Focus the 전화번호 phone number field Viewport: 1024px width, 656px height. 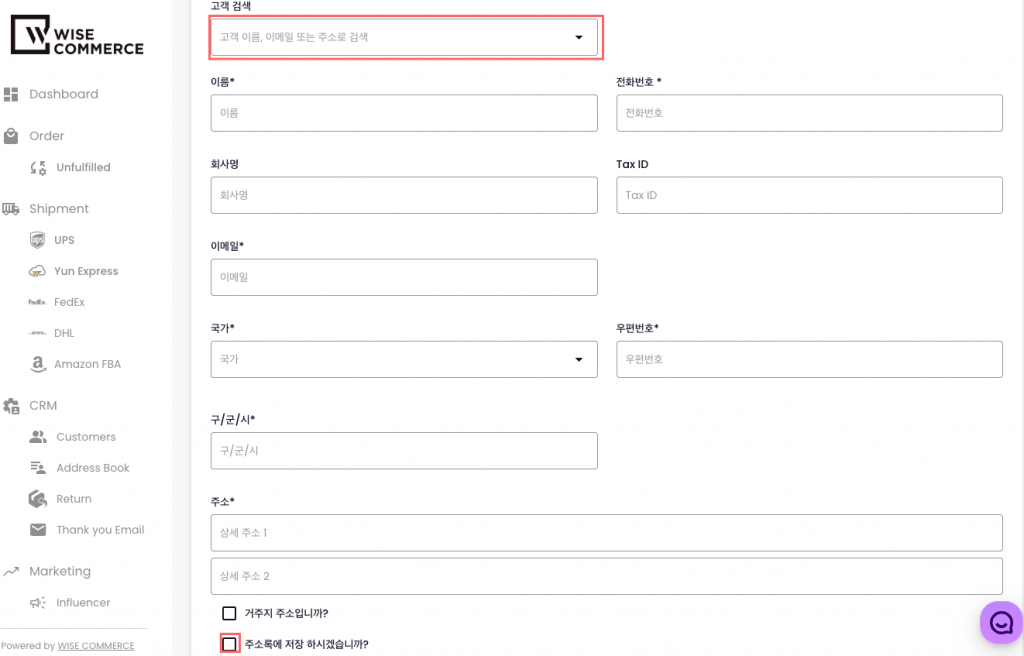tap(808, 113)
